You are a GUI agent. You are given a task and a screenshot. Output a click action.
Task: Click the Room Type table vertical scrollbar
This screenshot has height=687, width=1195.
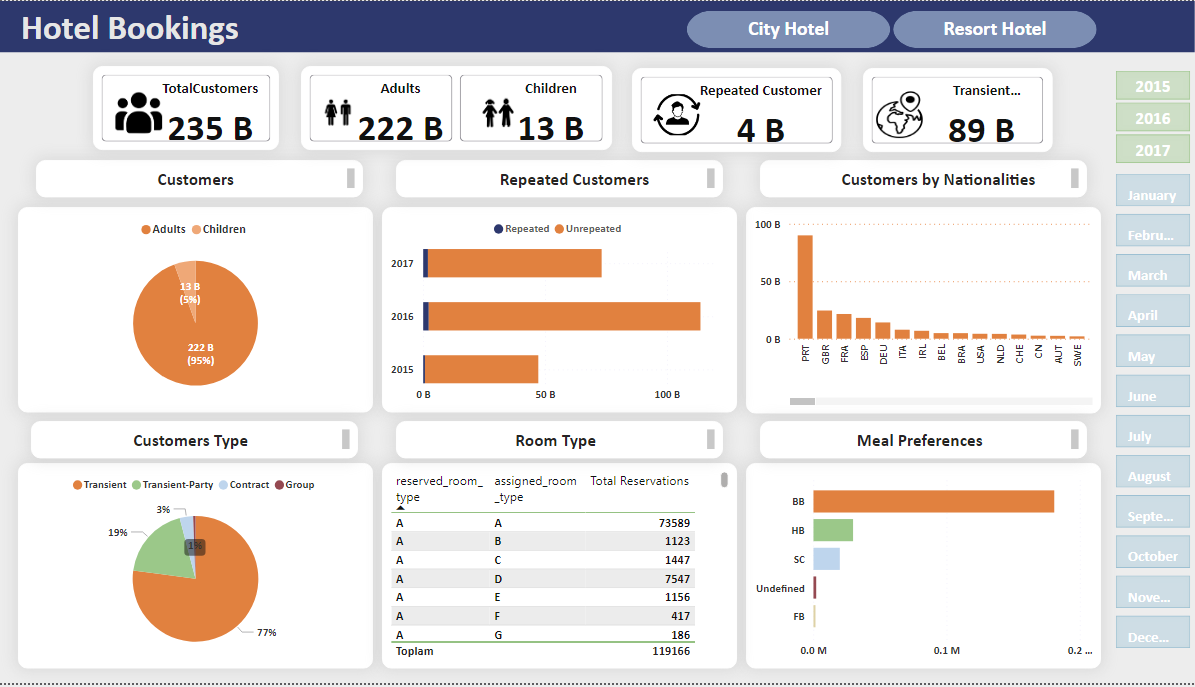pyautogui.click(x=724, y=480)
